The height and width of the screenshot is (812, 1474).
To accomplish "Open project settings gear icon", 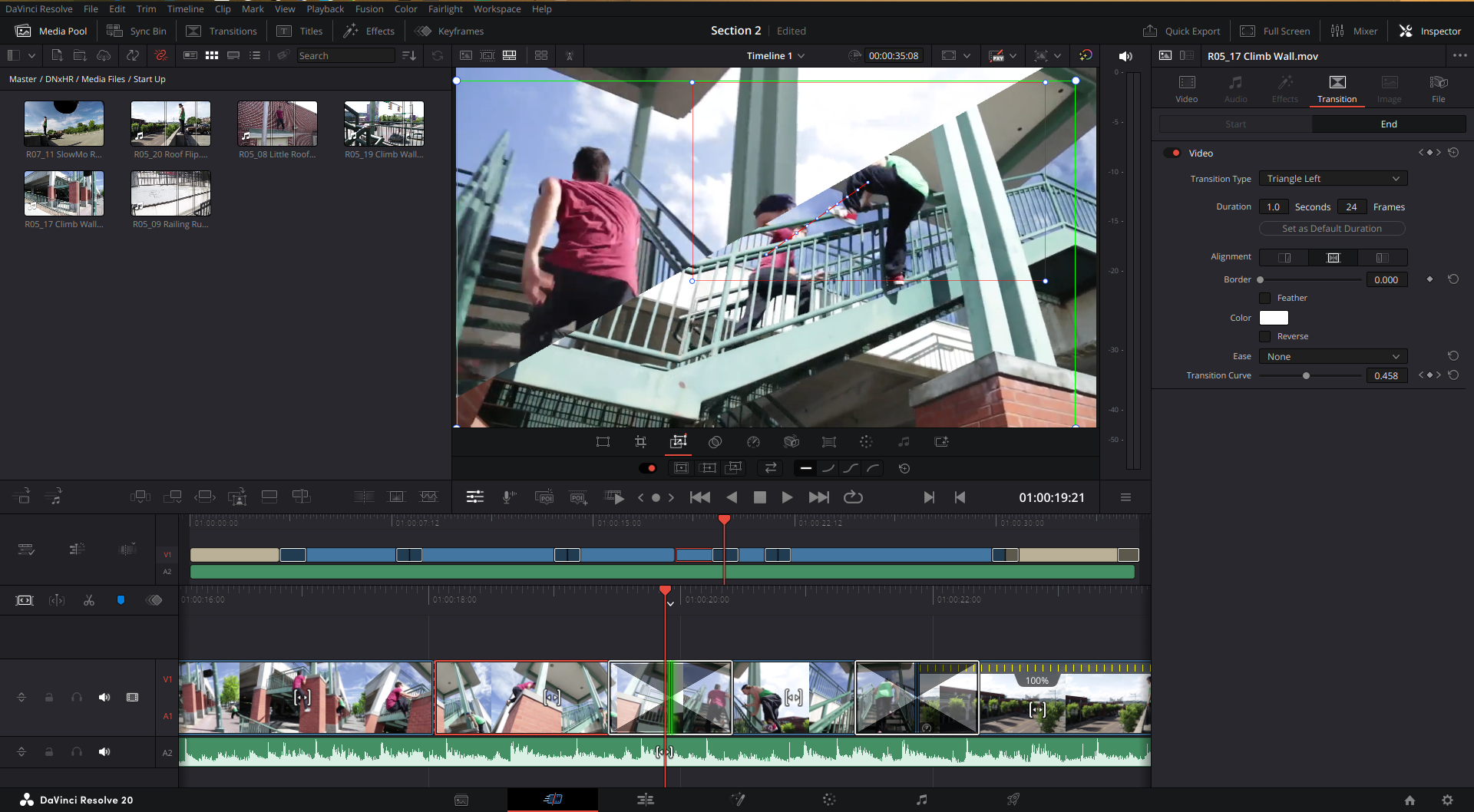I will coord(1447,800).
